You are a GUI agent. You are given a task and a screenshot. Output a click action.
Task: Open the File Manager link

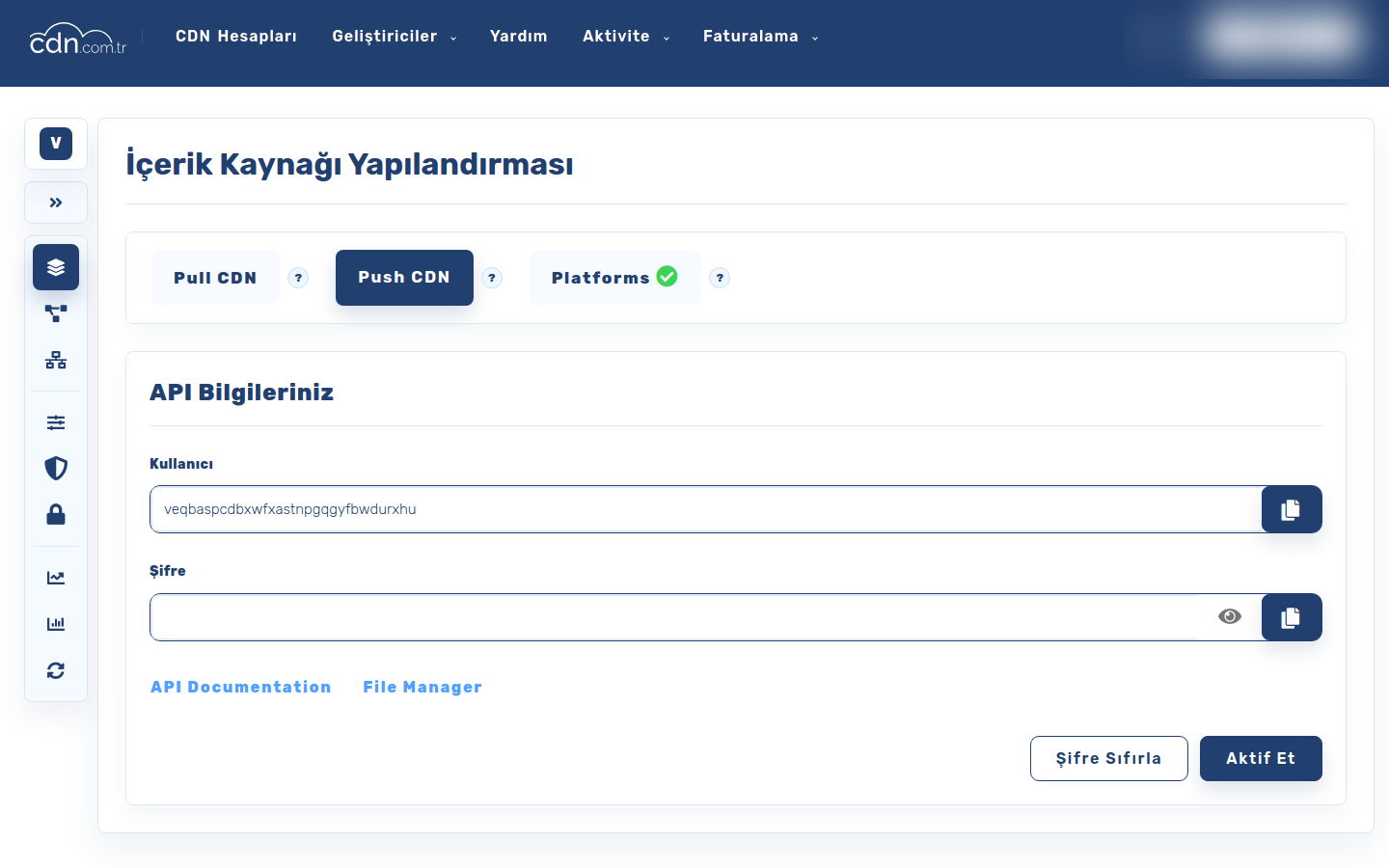coord(422,687)
